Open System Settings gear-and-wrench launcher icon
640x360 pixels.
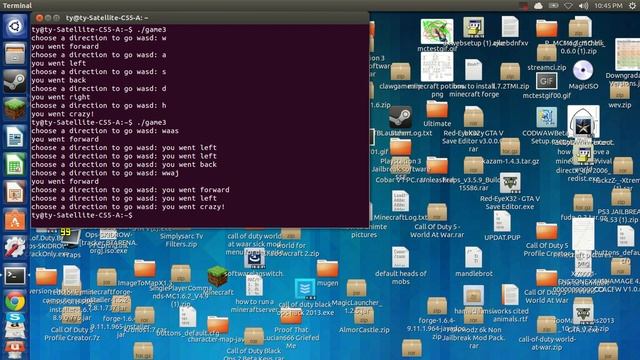point(15,248)
